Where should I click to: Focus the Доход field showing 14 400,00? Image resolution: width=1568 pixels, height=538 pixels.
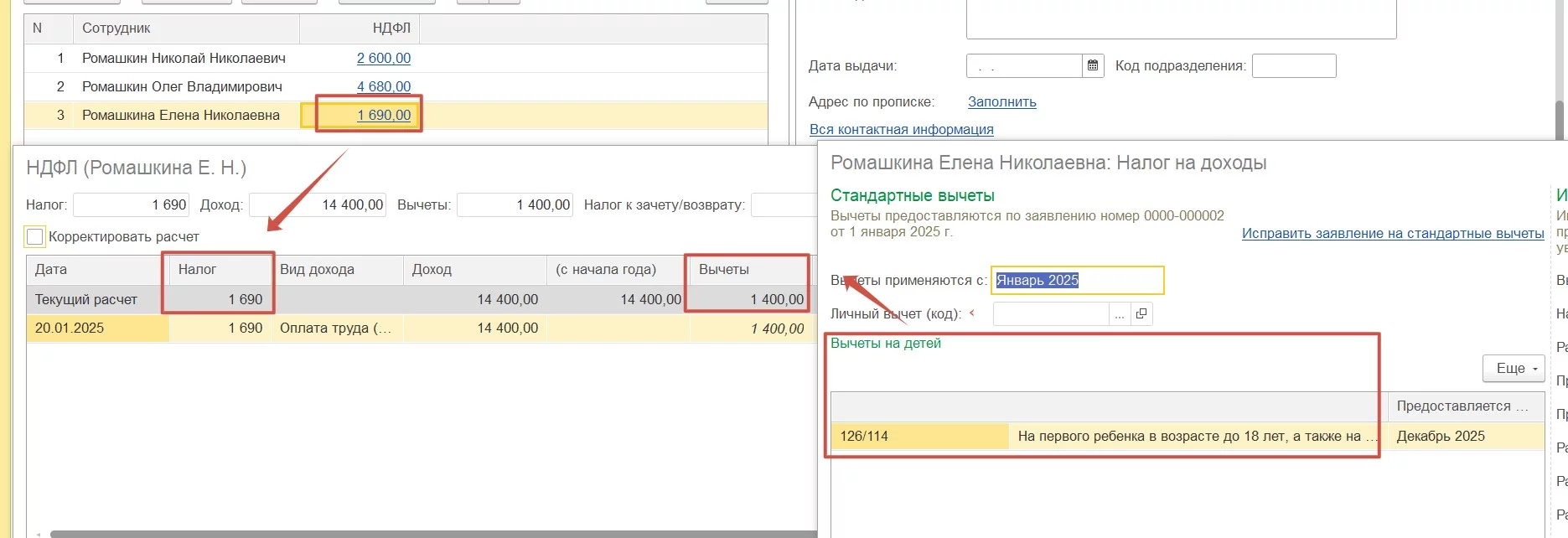tap(318, 205)
